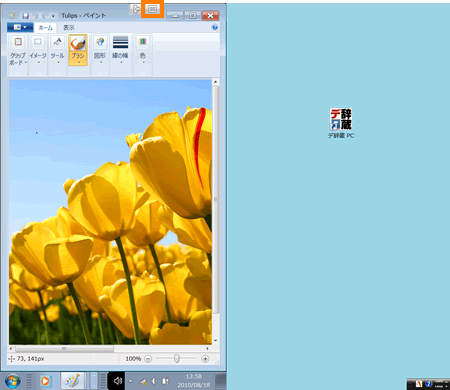The image size is (450, 390).
Task: Click the orange-highlighted window arrange button above the title bar
Action: click(x=152, y=9)
